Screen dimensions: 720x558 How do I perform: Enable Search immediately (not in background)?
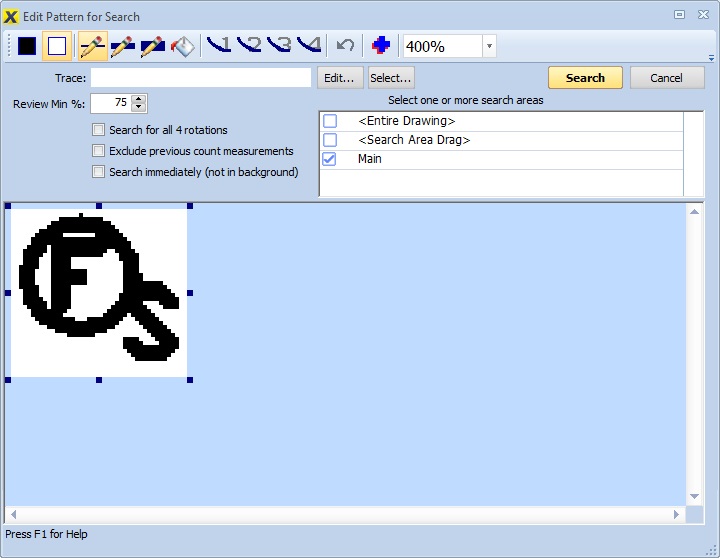(x=98, y=172)
